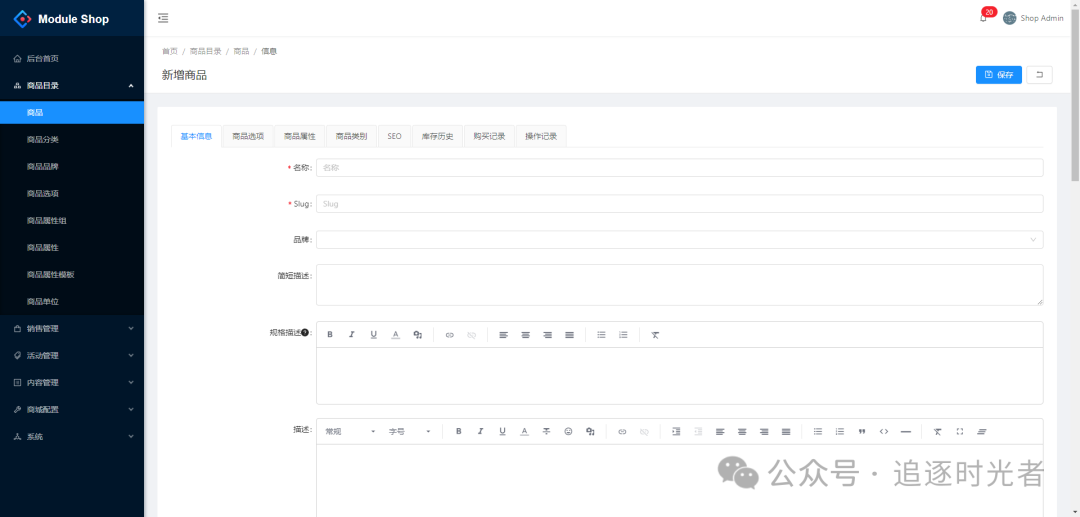The height and width of the screenshot is (517, 1080).
Task: Insert a blockquote in the 描述 editor
Action: pos(862,431)
